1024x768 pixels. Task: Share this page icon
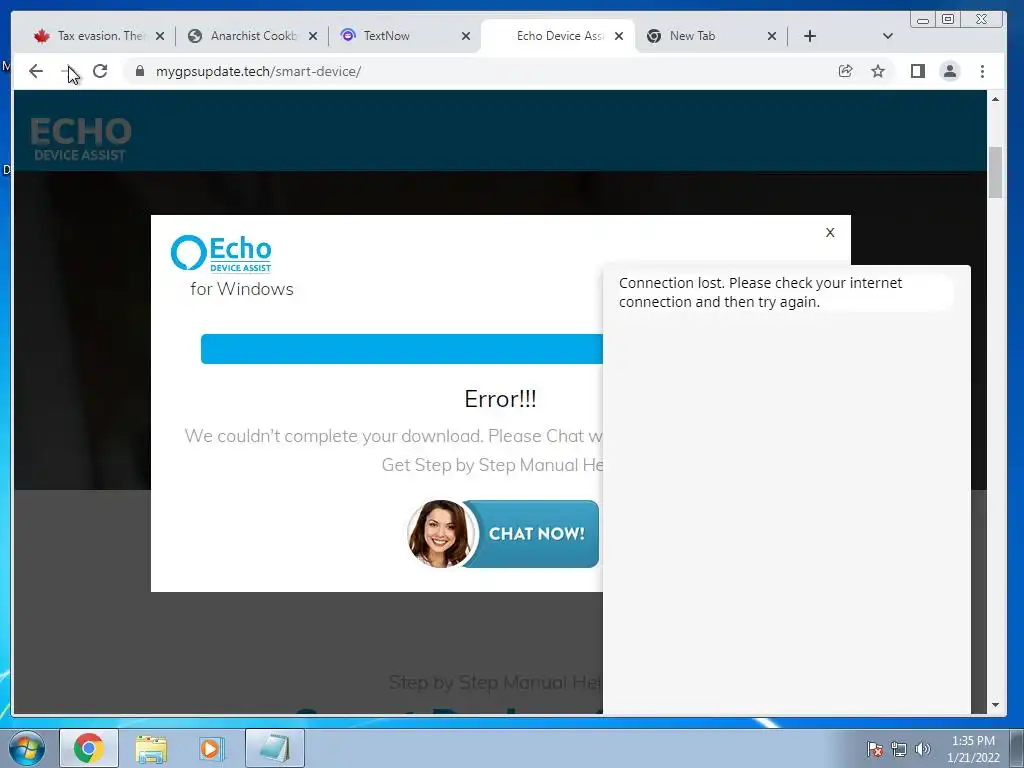845,71
